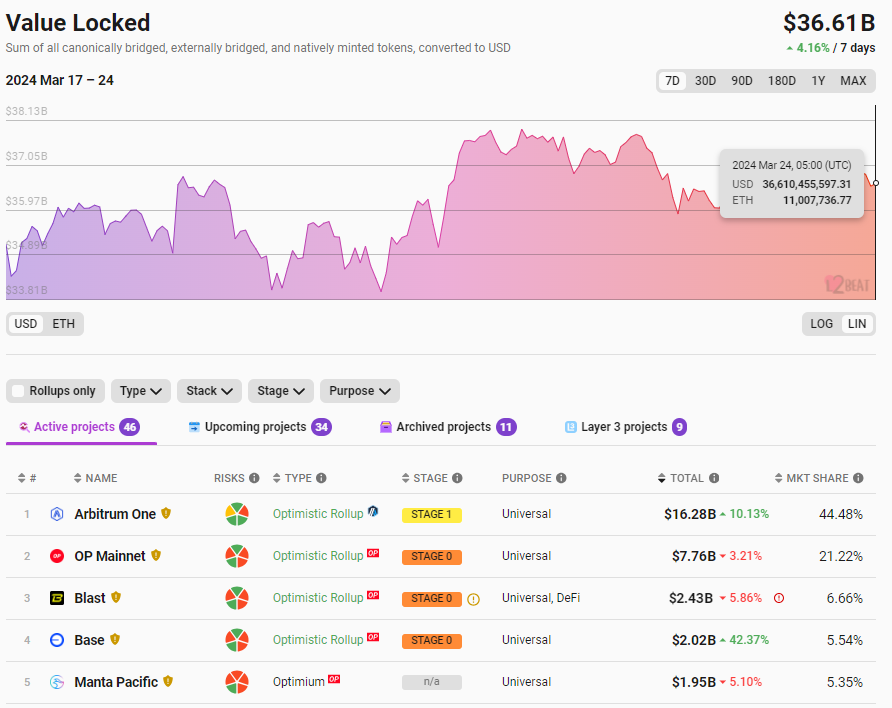Click Arbitrum One risk pie chart icon

point(237,514)
